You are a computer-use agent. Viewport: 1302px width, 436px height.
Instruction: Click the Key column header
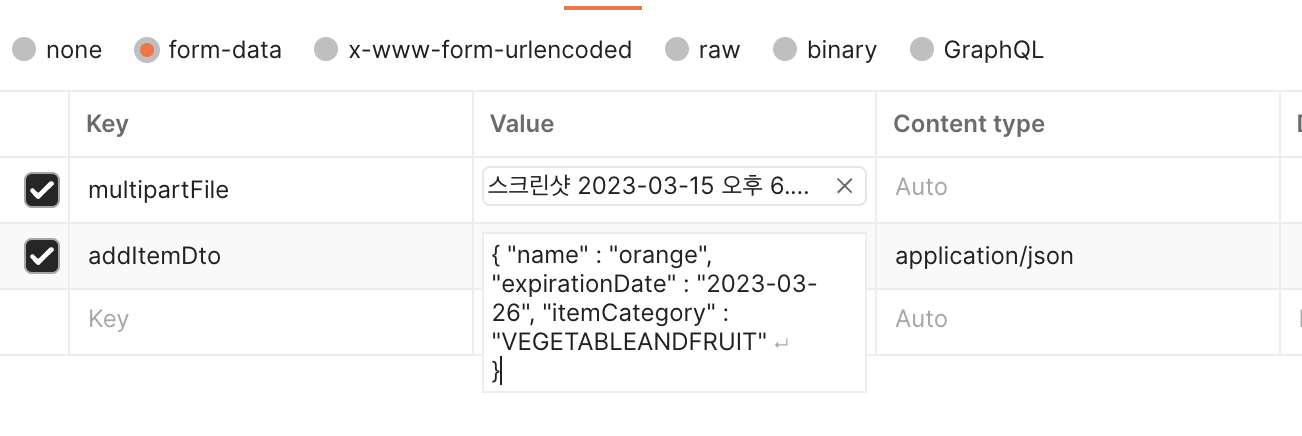107,124
